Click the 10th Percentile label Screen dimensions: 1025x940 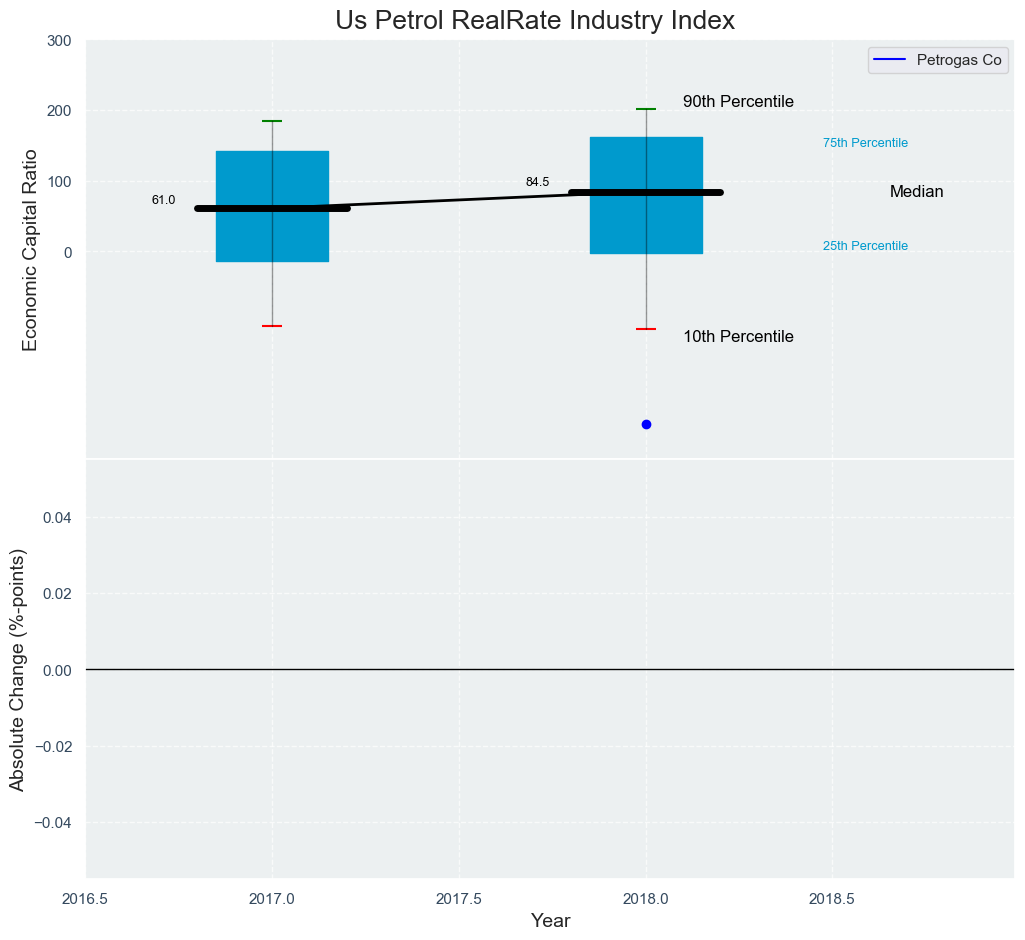[738, 337]
